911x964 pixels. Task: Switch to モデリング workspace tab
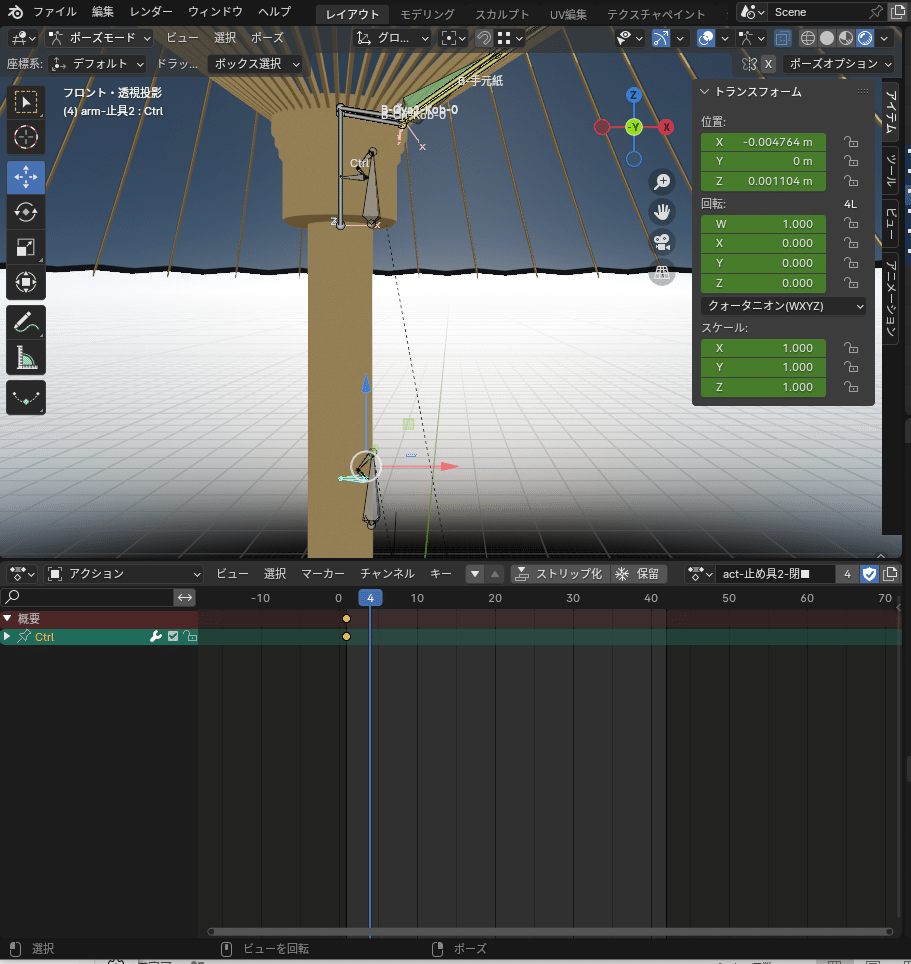pyautogui.click(x=427, y=14)
